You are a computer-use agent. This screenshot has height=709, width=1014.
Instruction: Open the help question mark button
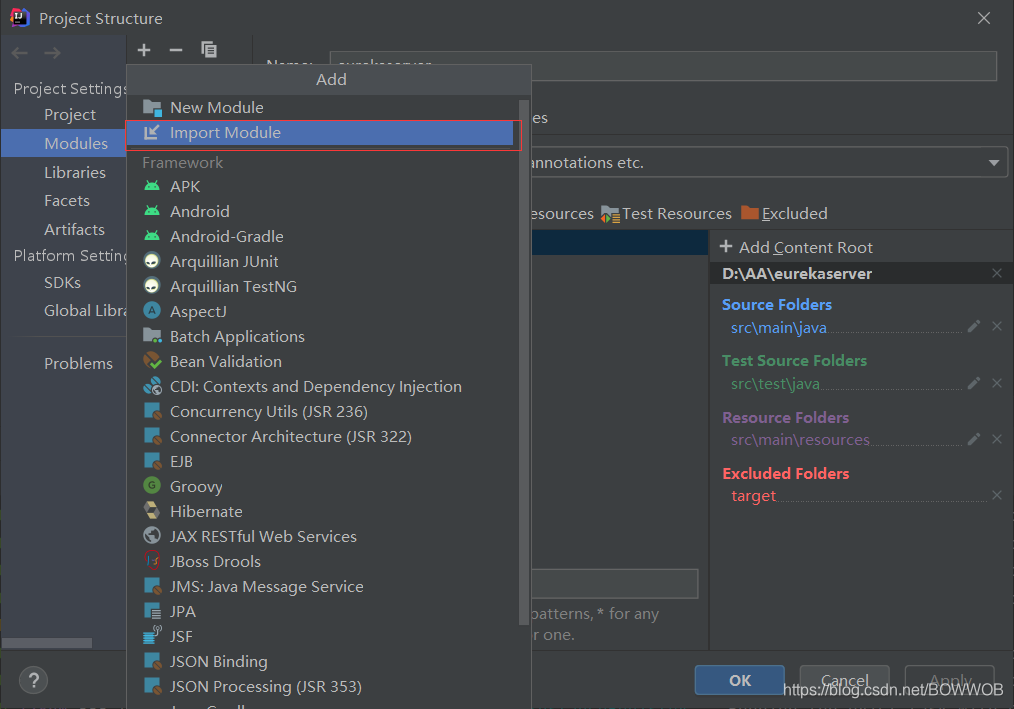(34, 680)
